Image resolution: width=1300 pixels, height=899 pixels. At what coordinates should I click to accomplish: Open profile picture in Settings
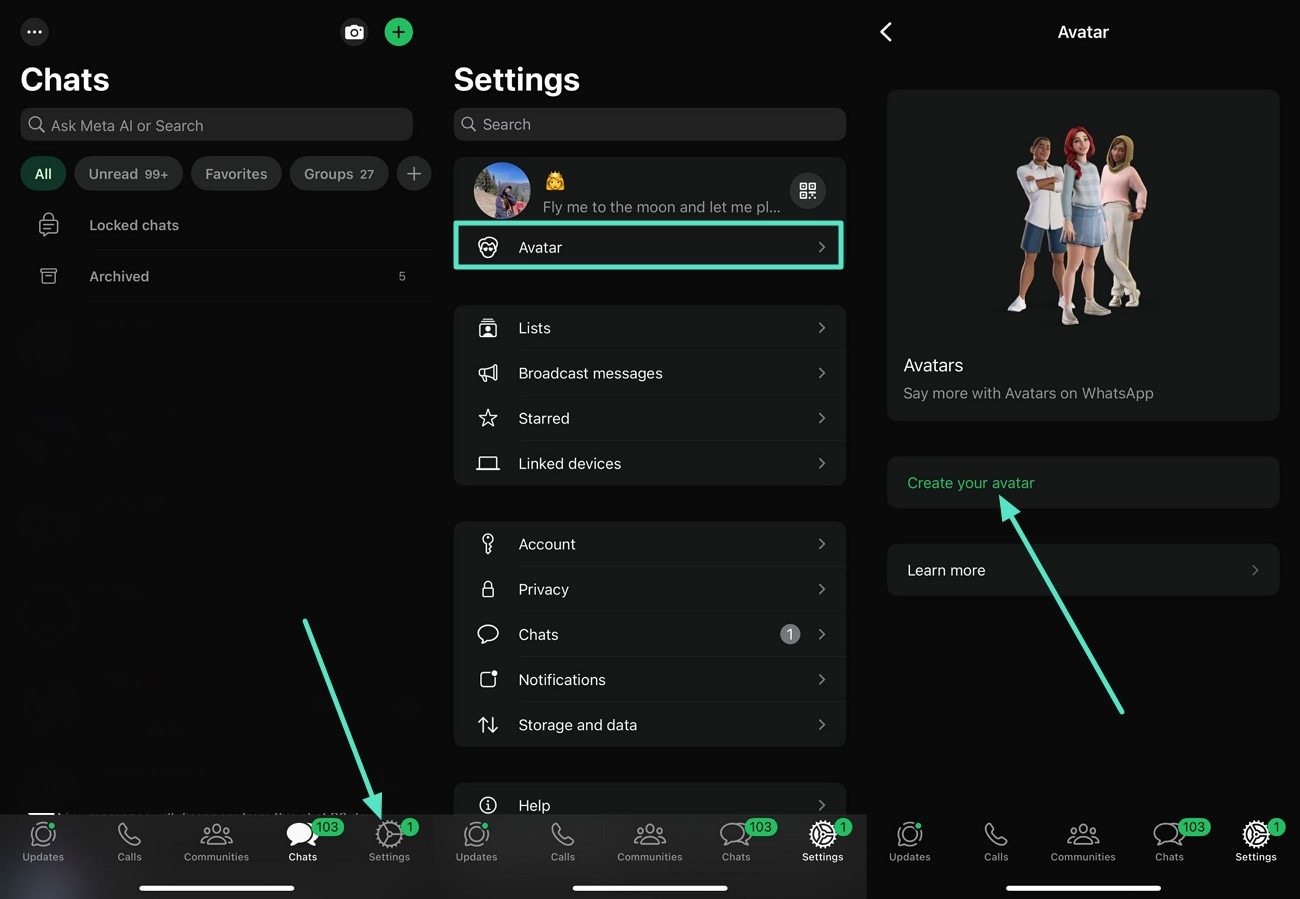502,191
